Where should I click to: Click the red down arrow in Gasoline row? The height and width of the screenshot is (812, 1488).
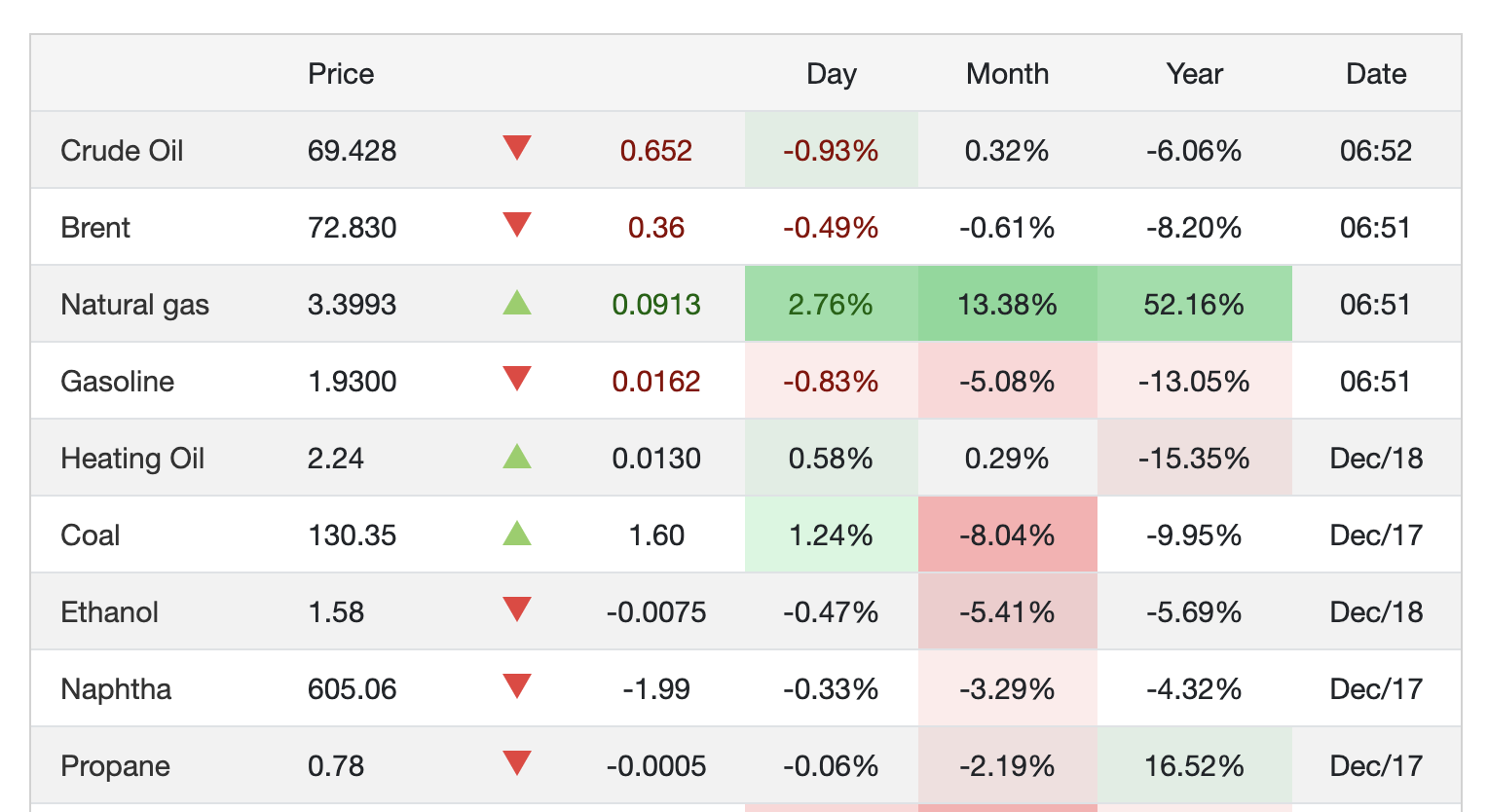pyautogui.click(x=517, y=380)
